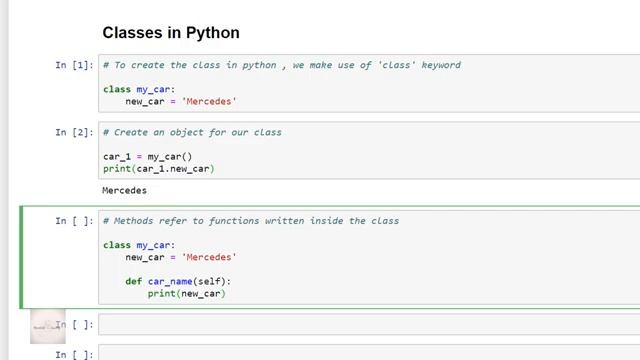The image size is (640, 360).
Task: Click new_car = 'Mercedes' in the active cell
Action: [181, 258]
